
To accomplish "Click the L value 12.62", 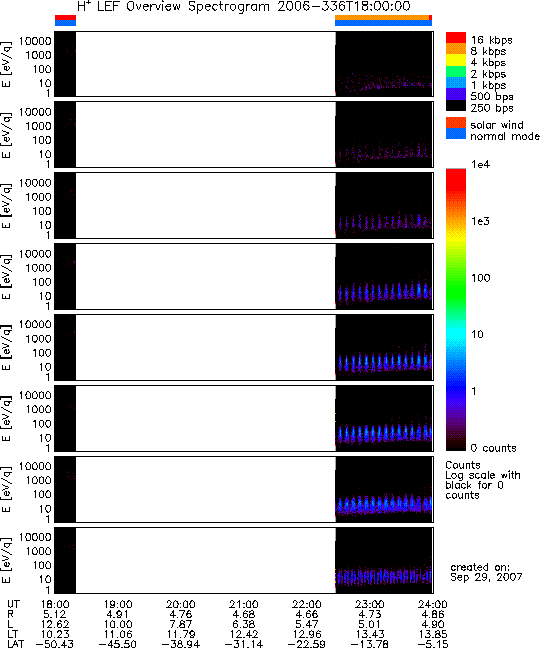I will (55, 624).
